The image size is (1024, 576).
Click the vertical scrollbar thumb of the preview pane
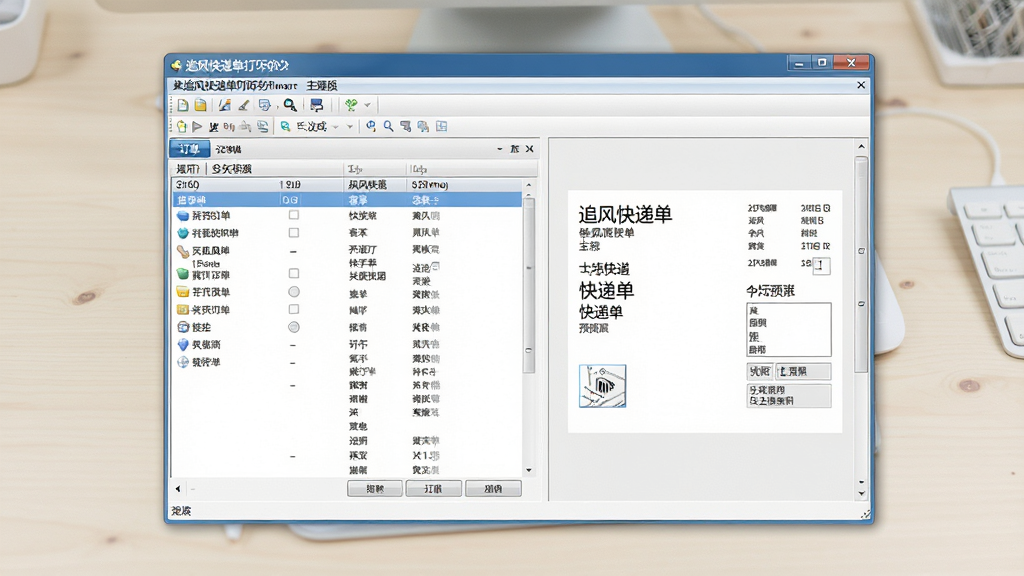click(x=861, y=264)
